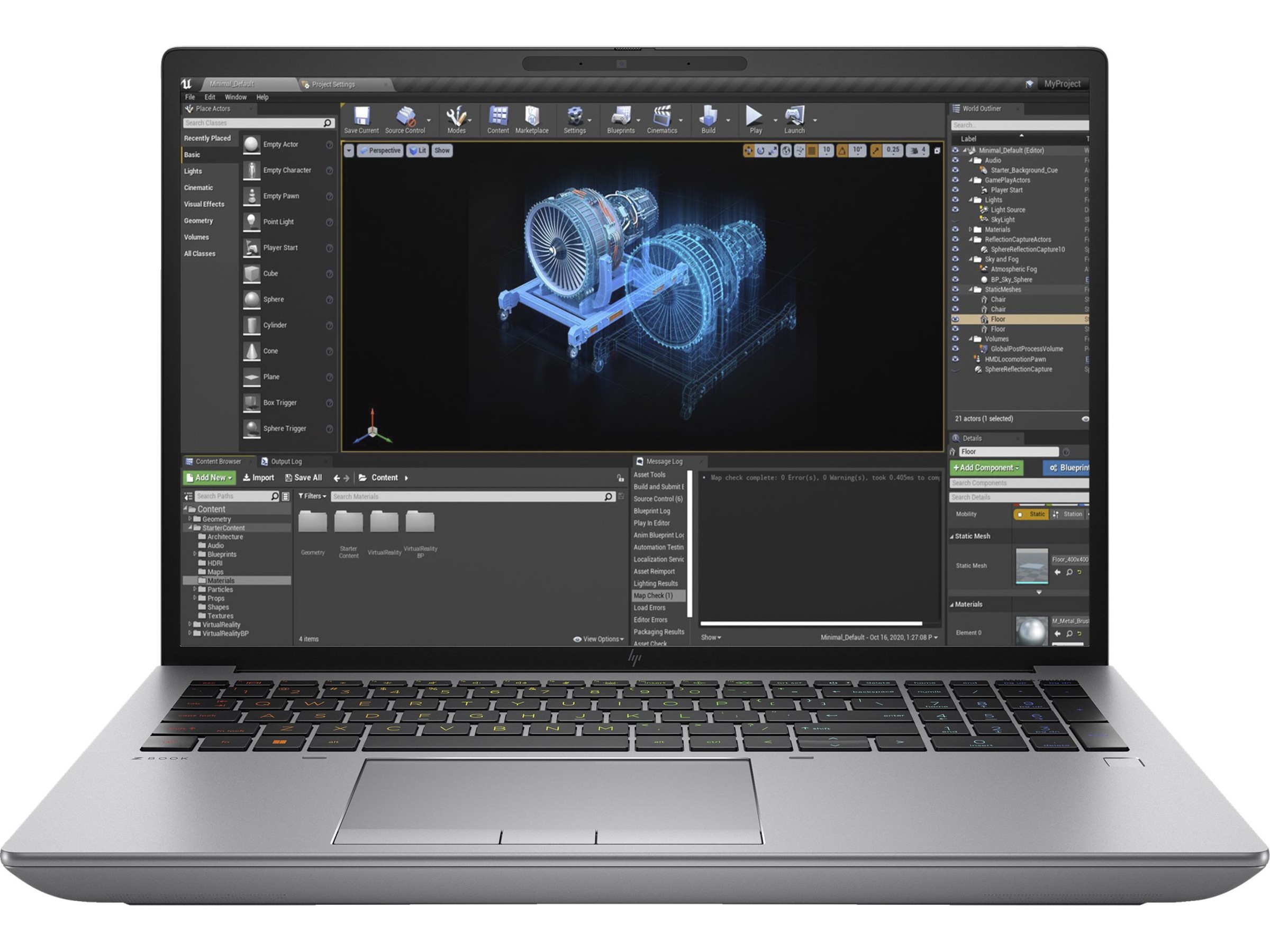Click the Save All button

pyautogui.click(x=303, y=478)
